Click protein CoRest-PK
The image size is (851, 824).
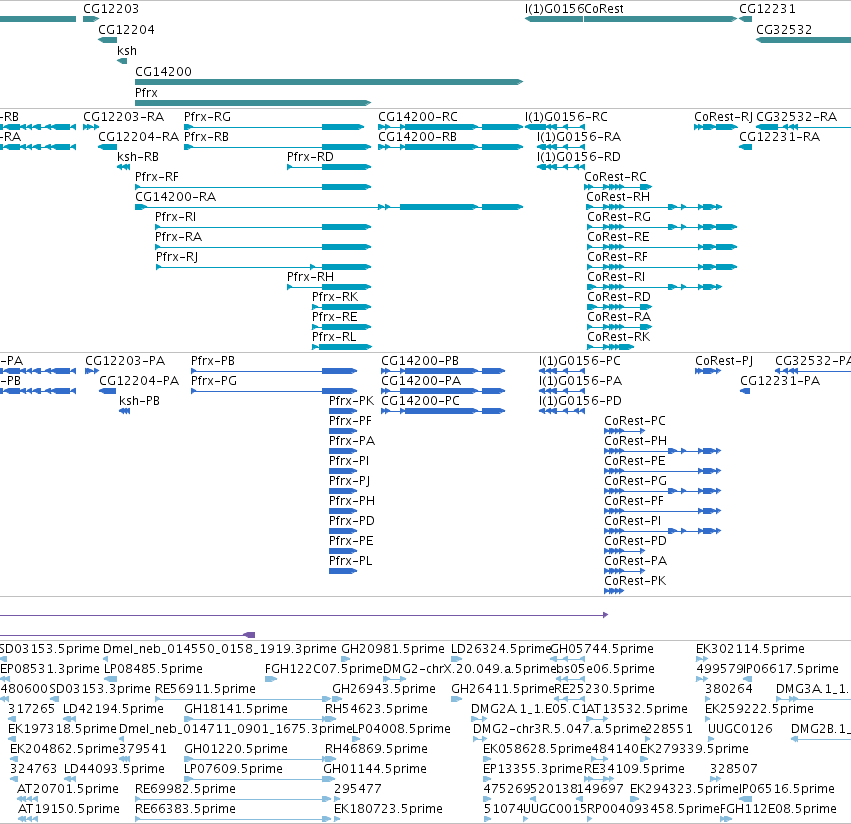click(x=614, y=591)
